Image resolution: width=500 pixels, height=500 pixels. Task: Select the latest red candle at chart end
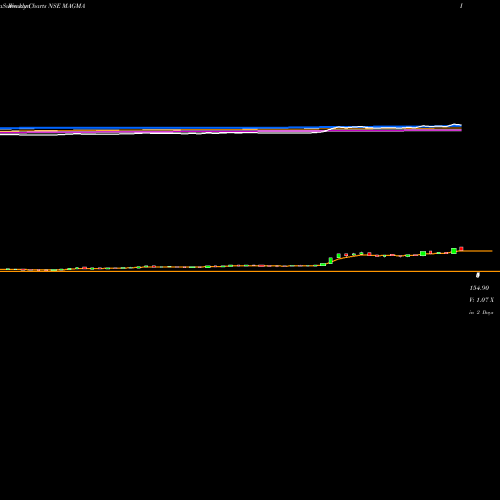[461, 249]
